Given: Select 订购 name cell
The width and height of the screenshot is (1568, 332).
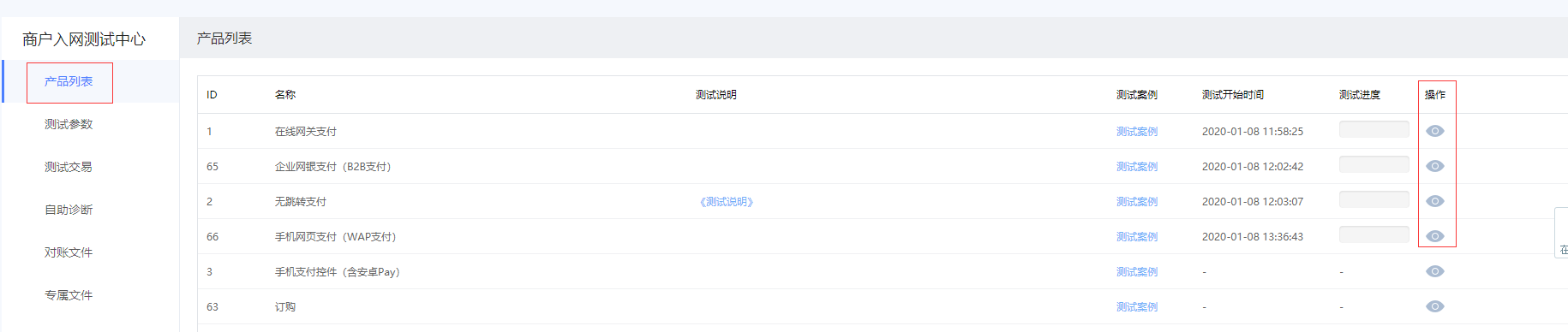Looking at the screenshot, I should pyautogui.click(x=285, y=307).
